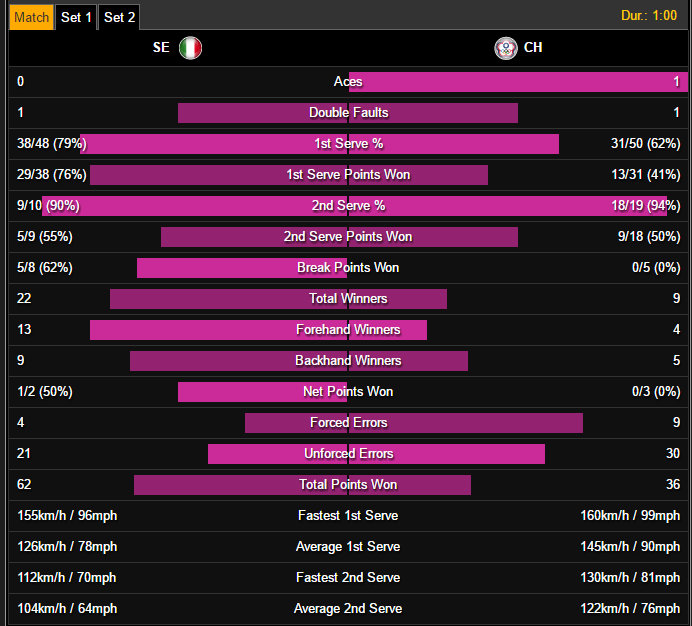Click SE's forehand winners value 13
Viewport: 692px width, 626px height.
click(24, 329)
